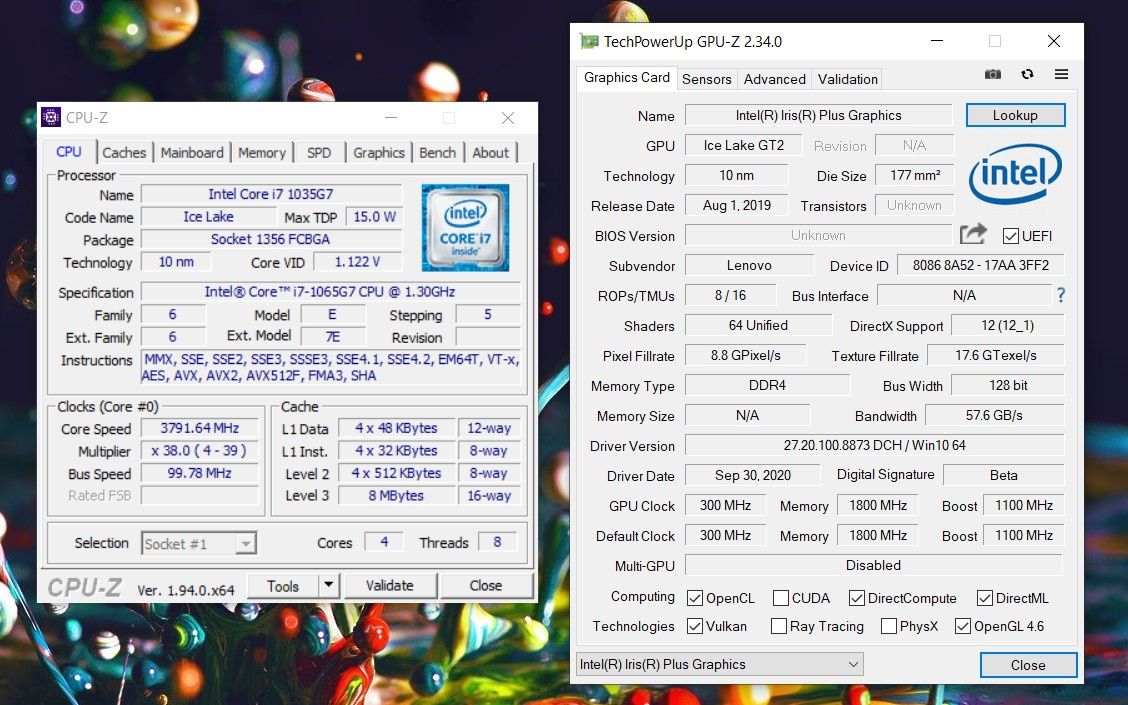Select the Graphics Card tab in GPU-Z
This screenshot has height=705, width=1128.
tap(627, 78)
